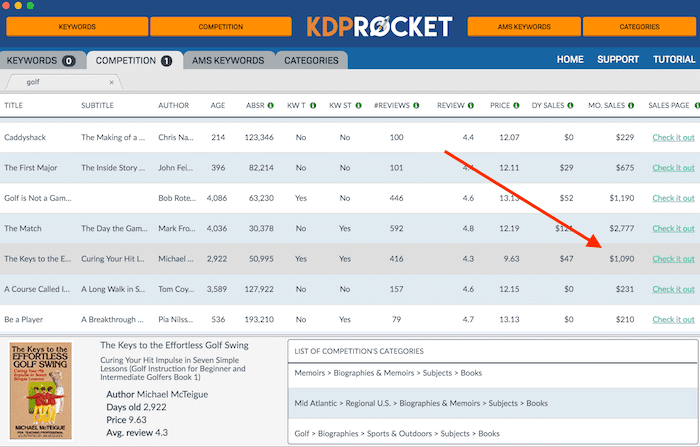Click the orange KEYWORDS button
The width and height of the screenshot is (700, 447).
77,27
